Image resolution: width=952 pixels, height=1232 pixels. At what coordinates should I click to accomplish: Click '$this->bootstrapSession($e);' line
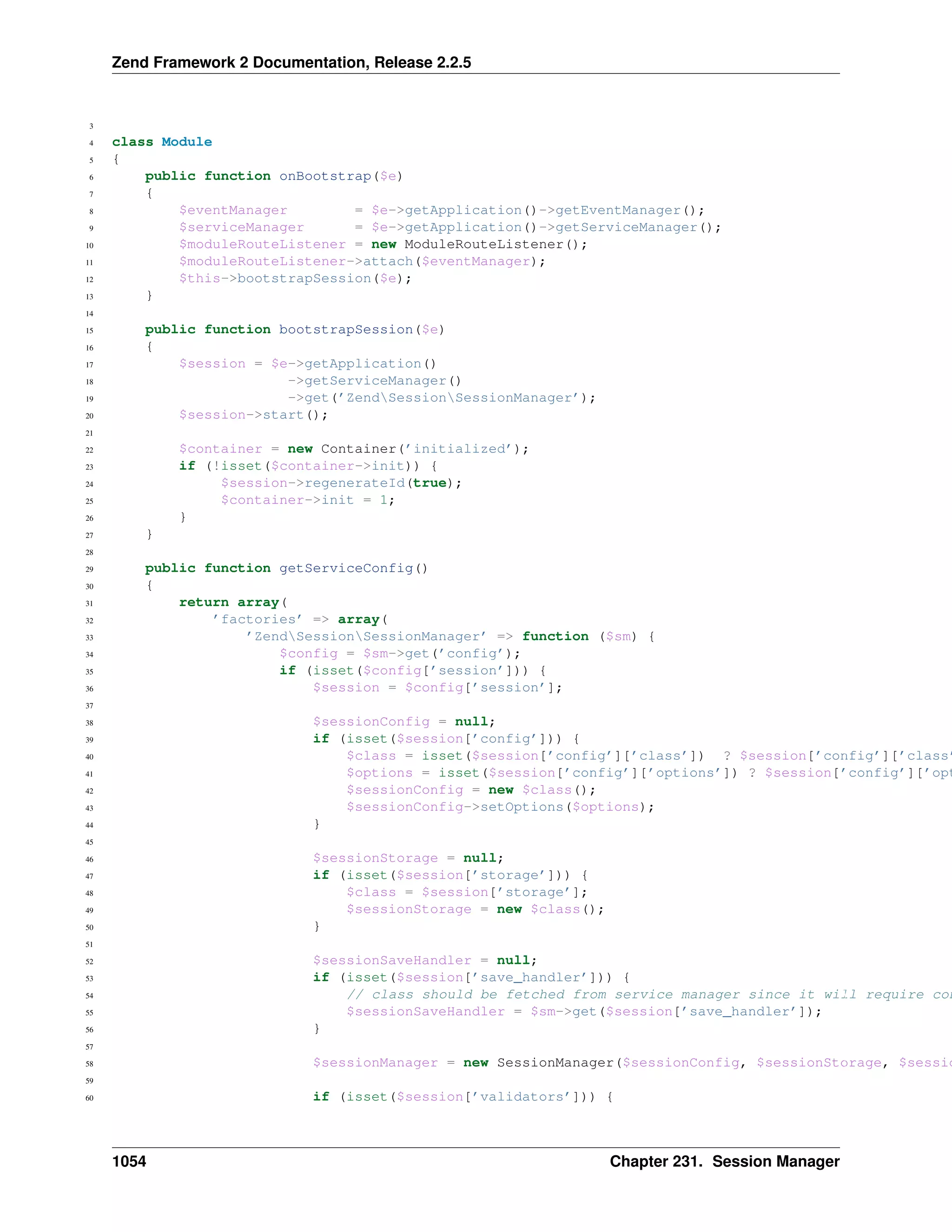tap(296, 278)
